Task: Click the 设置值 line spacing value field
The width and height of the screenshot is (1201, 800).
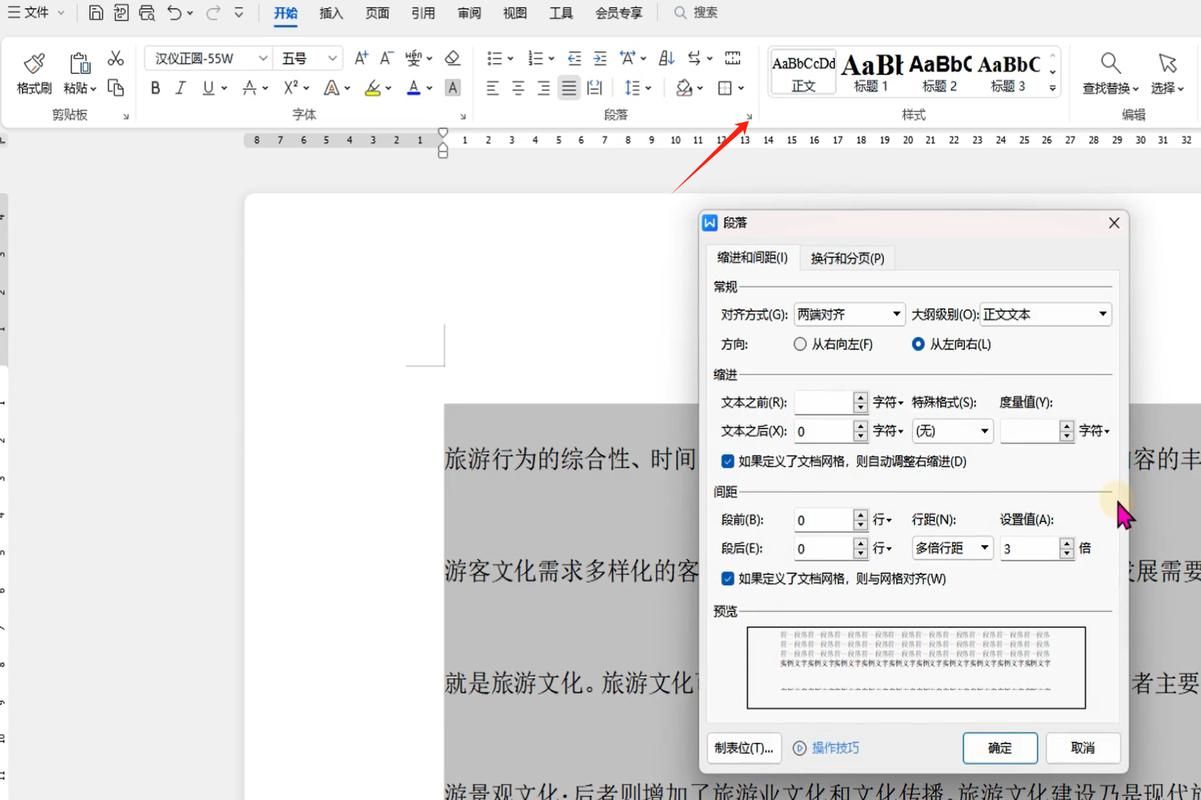Action: pos(1029,548)
